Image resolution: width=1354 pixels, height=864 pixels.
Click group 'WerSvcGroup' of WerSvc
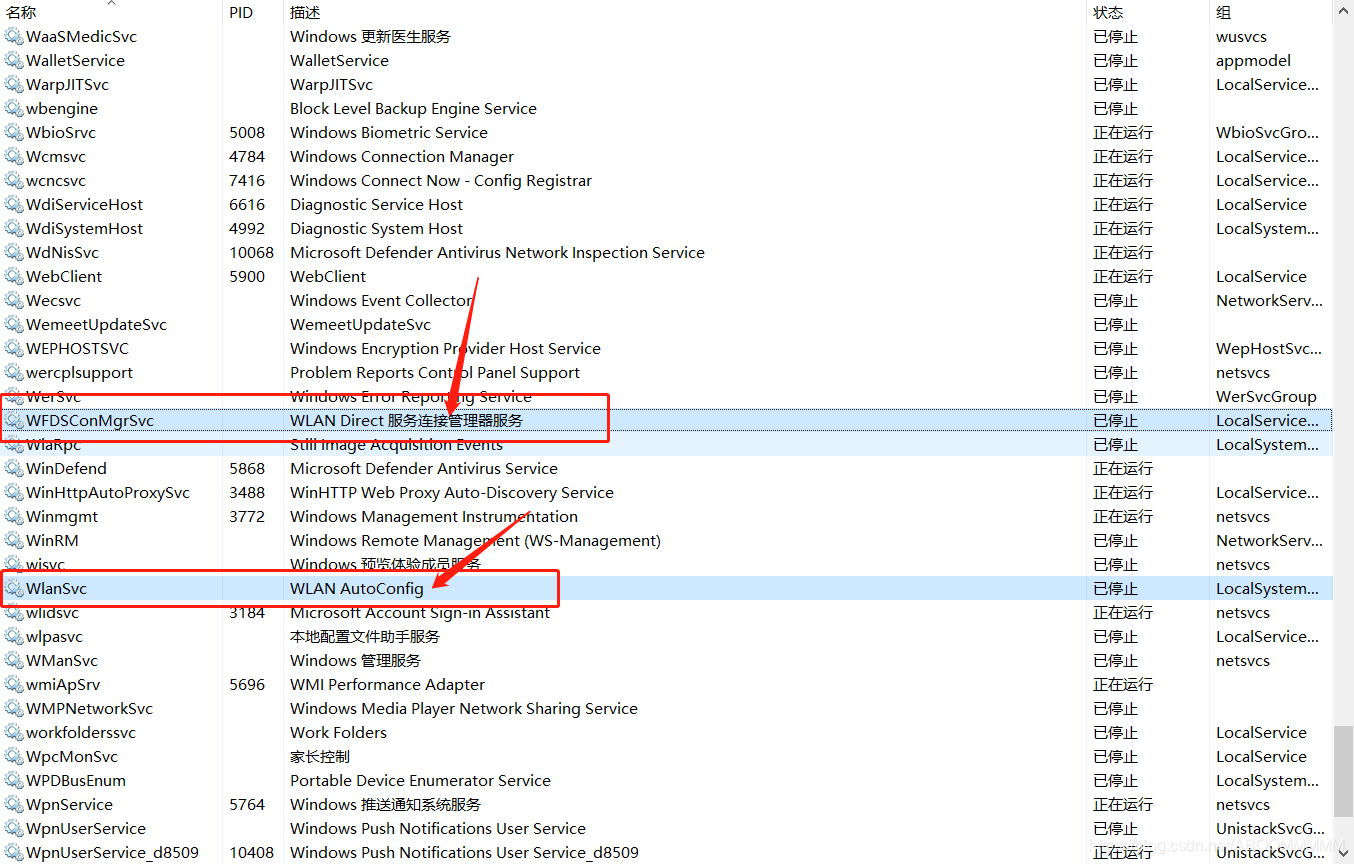pos(1266,396)
